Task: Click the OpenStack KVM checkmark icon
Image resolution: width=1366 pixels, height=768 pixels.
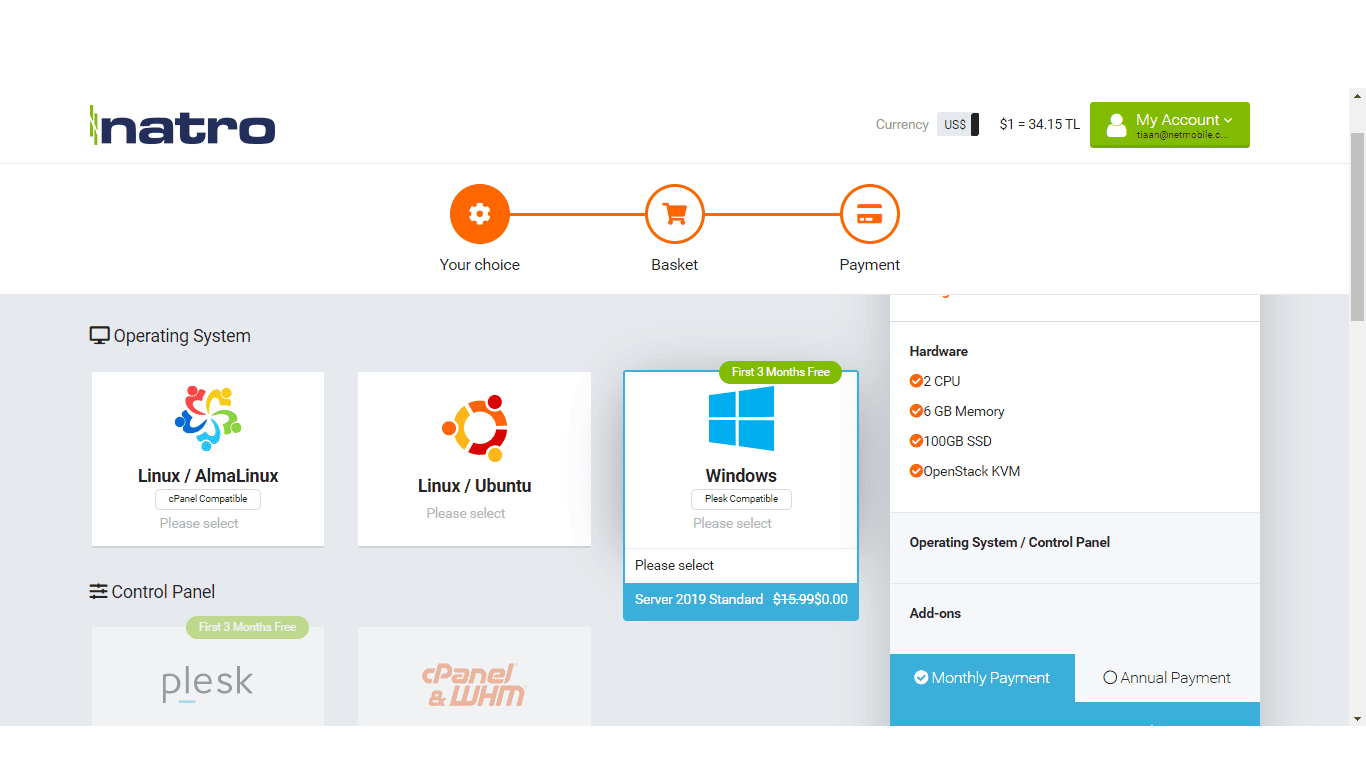Action: 916,471
